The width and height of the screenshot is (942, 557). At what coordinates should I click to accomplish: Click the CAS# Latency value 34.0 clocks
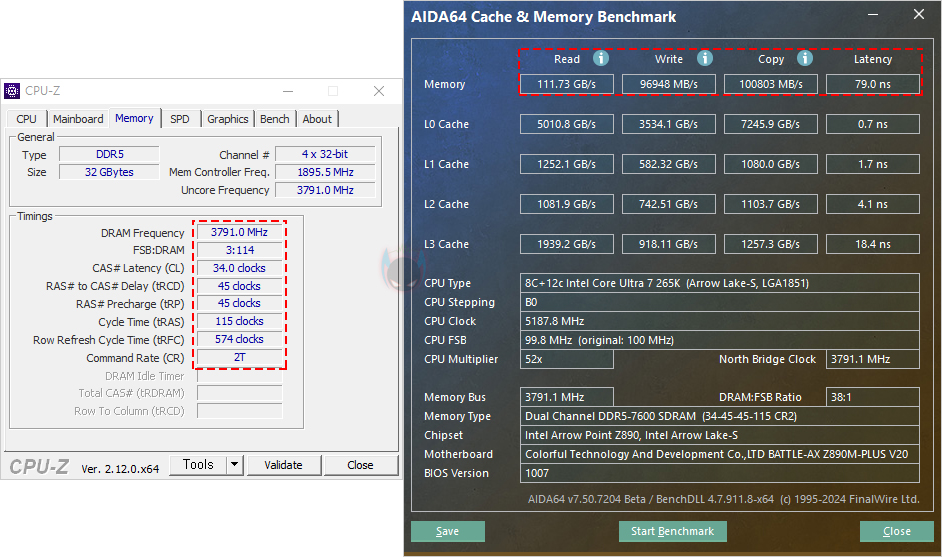pos(240,268)
